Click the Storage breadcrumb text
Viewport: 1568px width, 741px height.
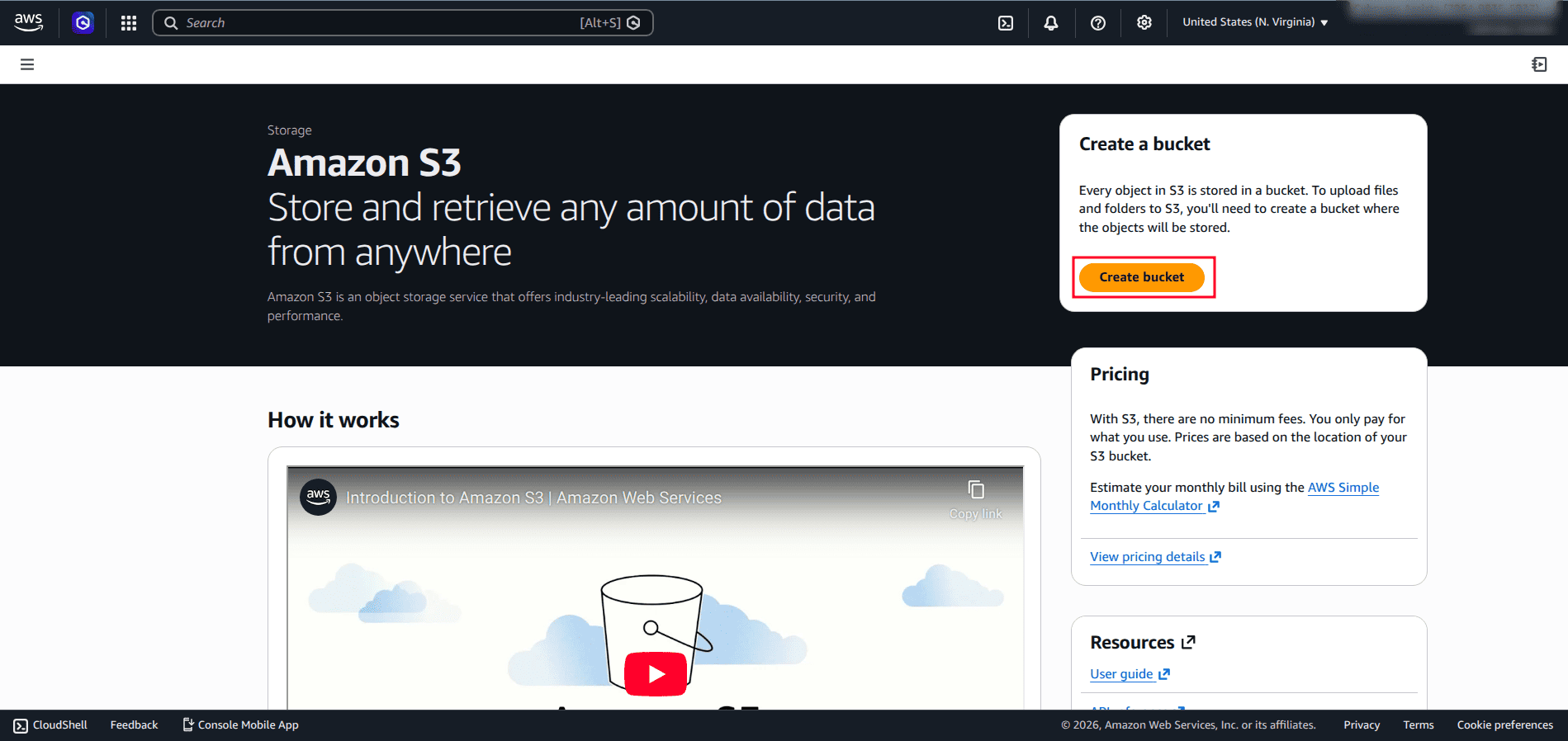pyautogui.click(x=290, y=130)
